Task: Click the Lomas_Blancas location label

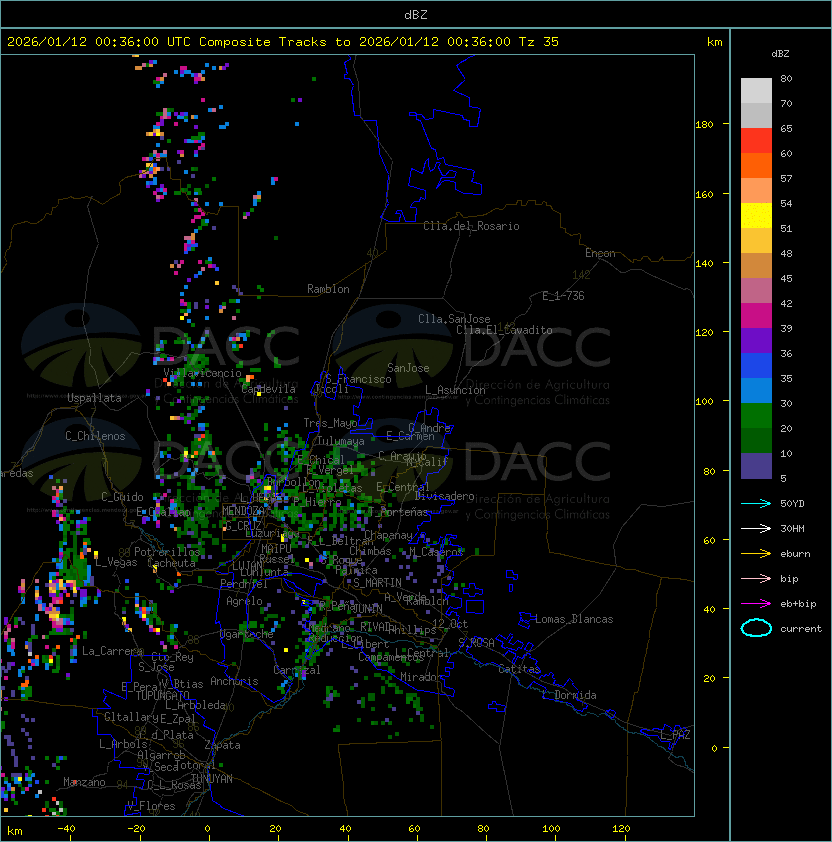Action: tap(573, 619)
